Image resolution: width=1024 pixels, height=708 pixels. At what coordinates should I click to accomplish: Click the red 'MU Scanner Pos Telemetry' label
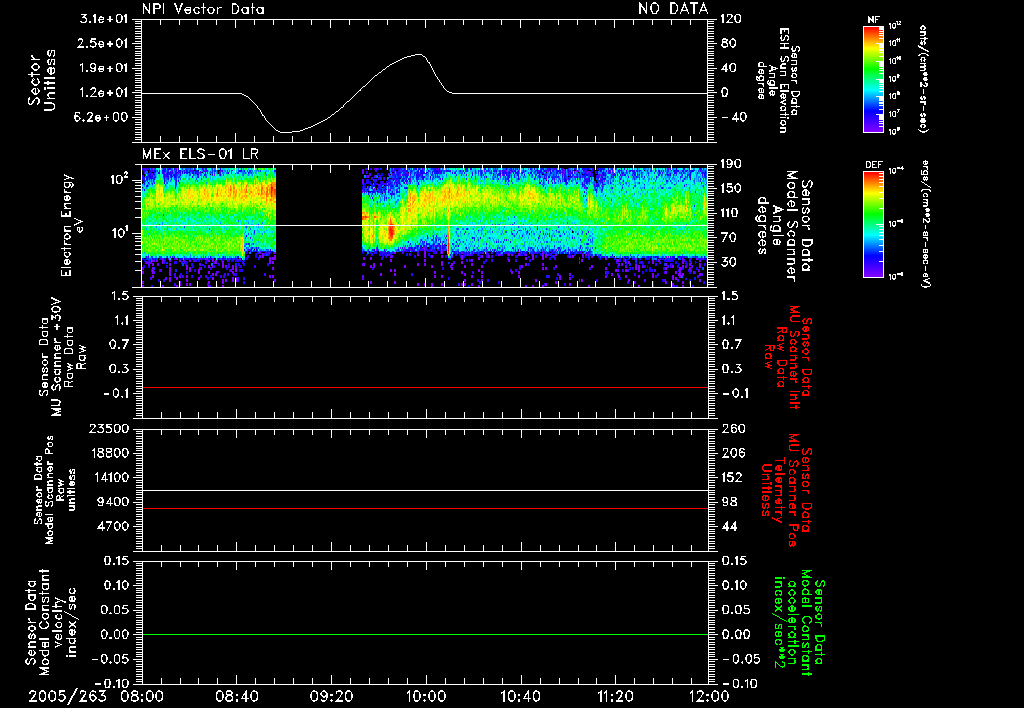tap(786, 490)
